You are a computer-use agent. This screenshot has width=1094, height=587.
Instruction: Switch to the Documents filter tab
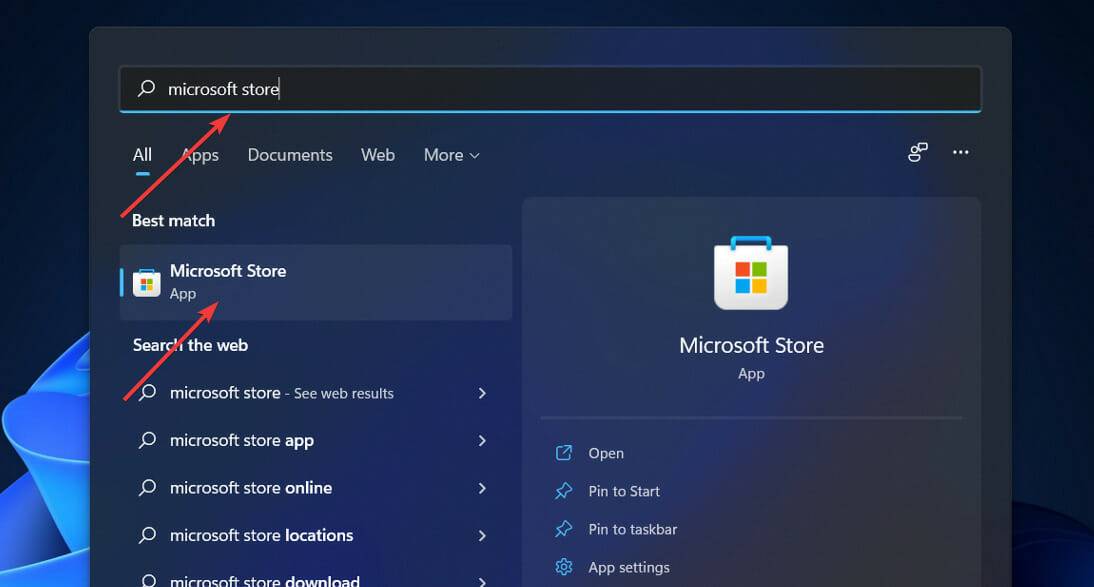(290, 155)
